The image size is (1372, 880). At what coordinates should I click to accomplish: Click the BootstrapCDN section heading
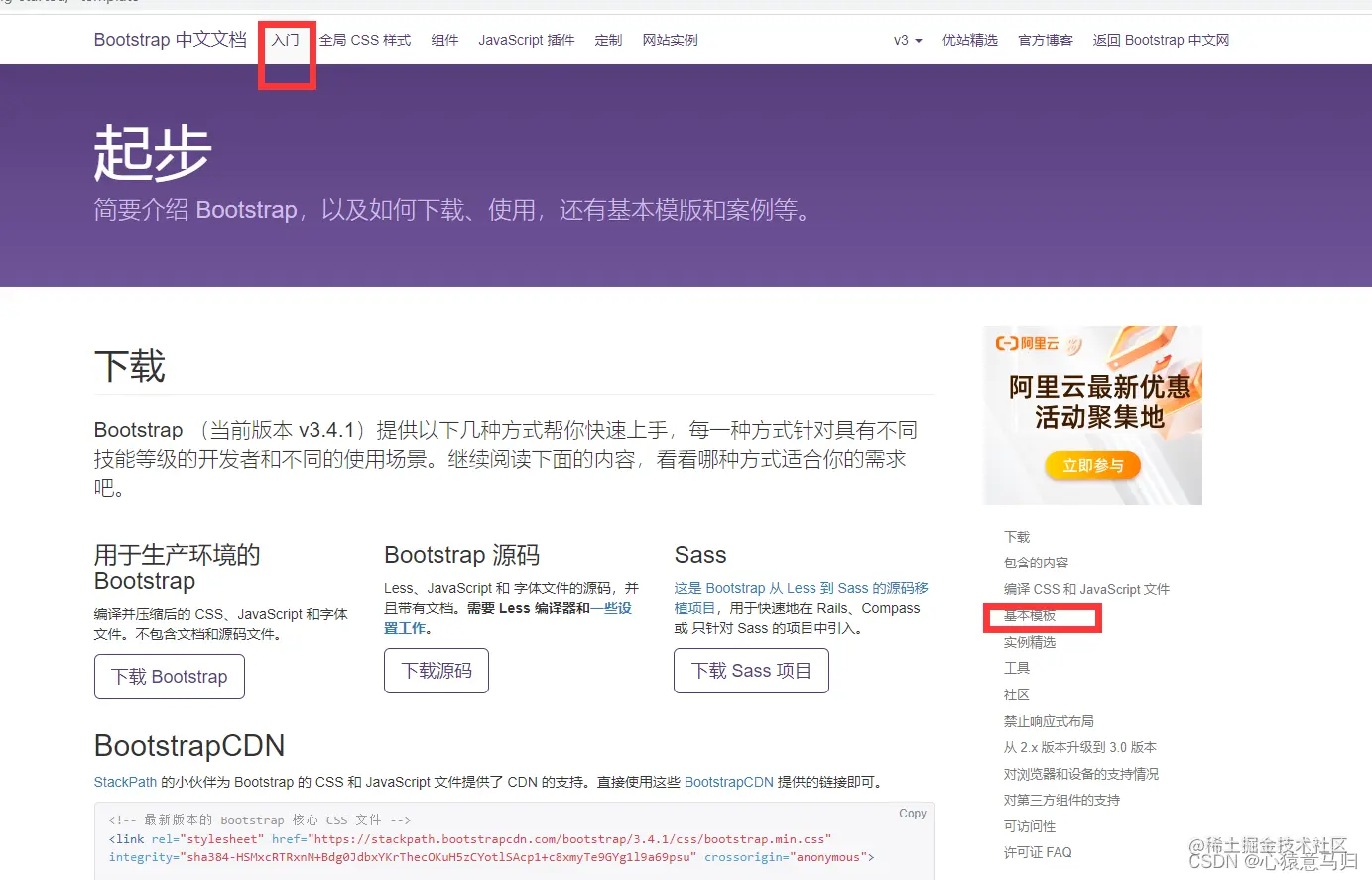coord(189,746)
